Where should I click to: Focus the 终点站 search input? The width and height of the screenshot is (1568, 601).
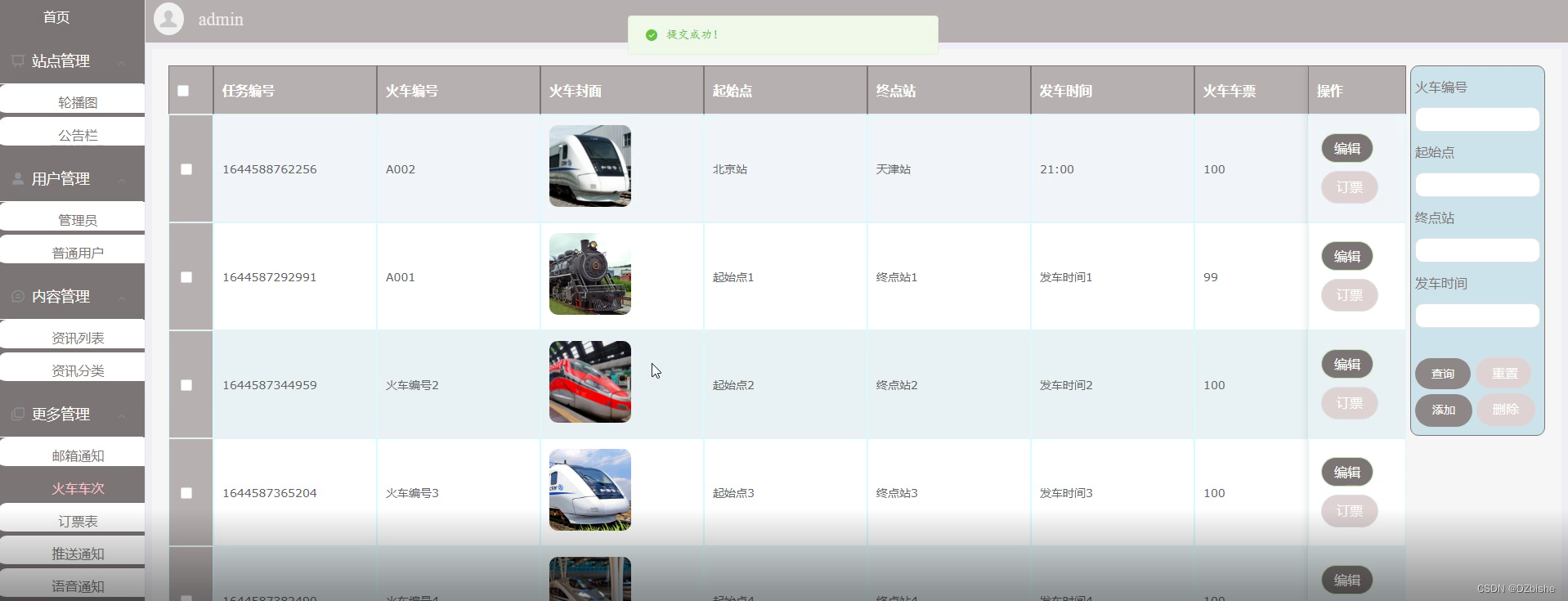point(1477,250)
